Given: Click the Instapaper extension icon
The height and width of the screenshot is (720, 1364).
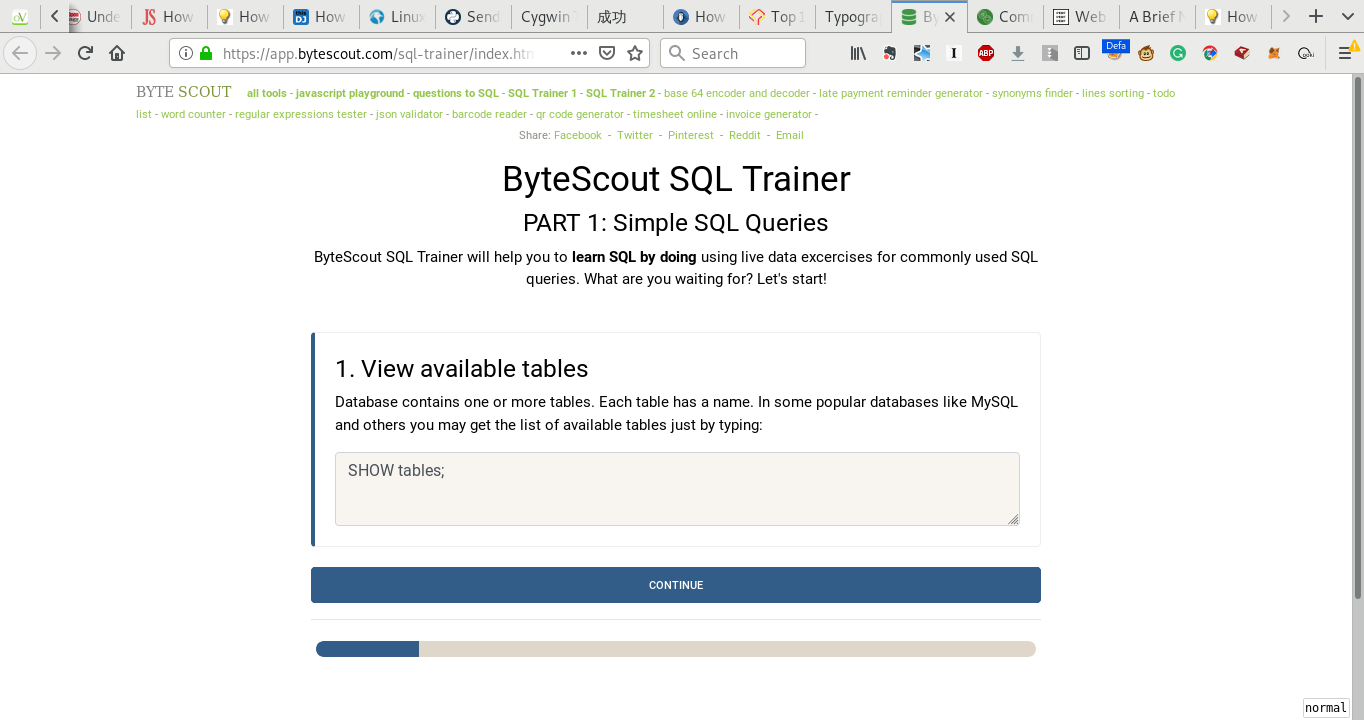Looking at the screenshot, I should point(954,52).
